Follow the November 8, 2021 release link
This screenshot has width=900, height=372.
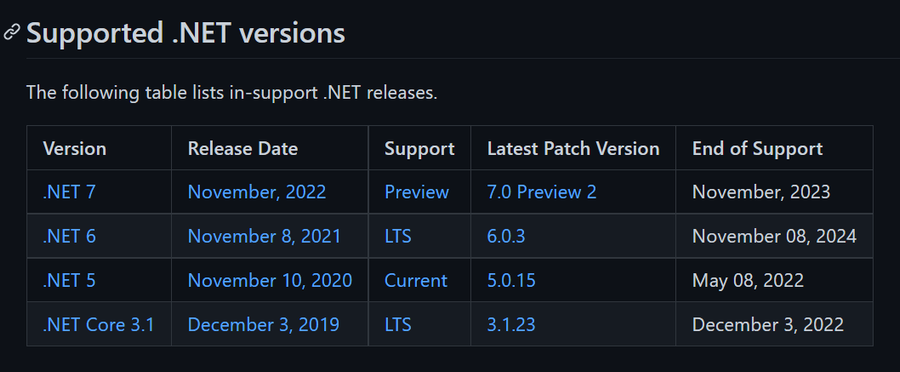point(264,236)
